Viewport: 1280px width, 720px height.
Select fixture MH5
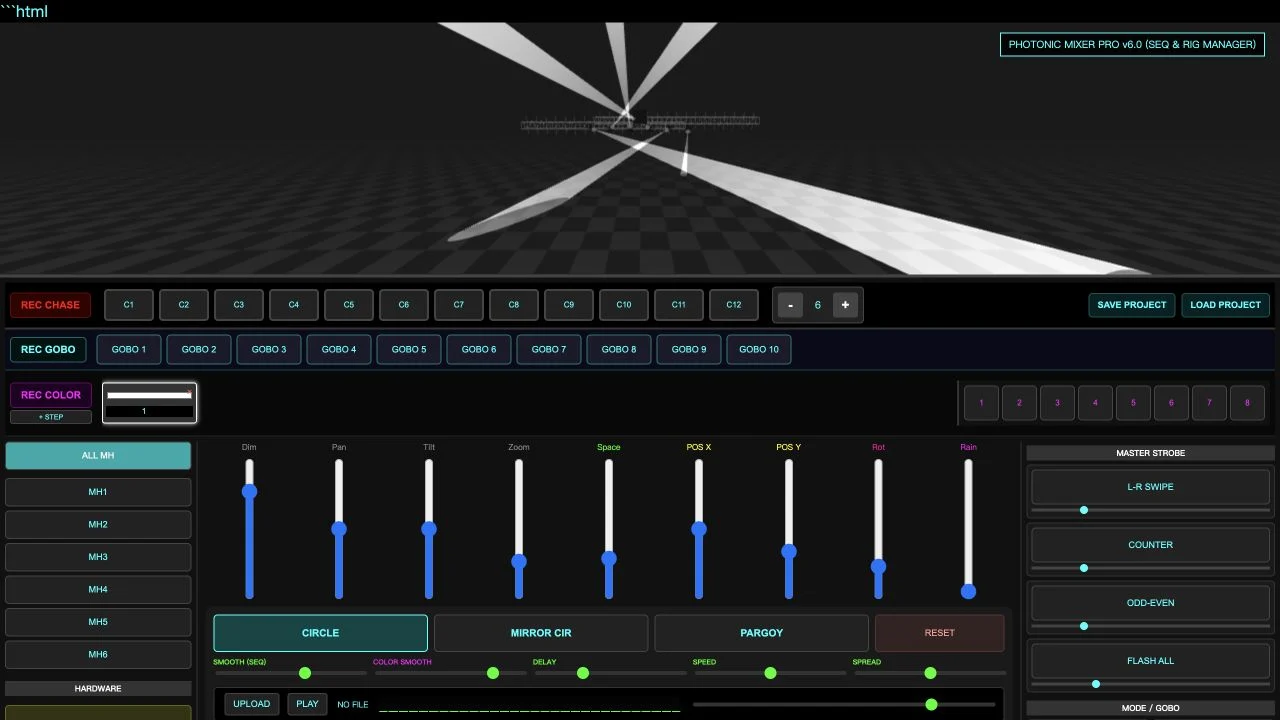tap(98, 622)
